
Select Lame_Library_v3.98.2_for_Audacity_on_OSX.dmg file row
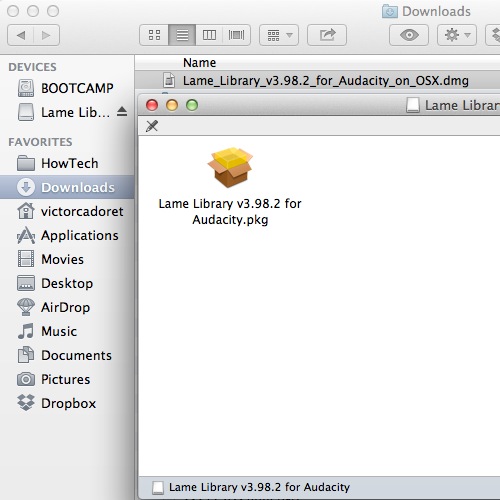317,80
